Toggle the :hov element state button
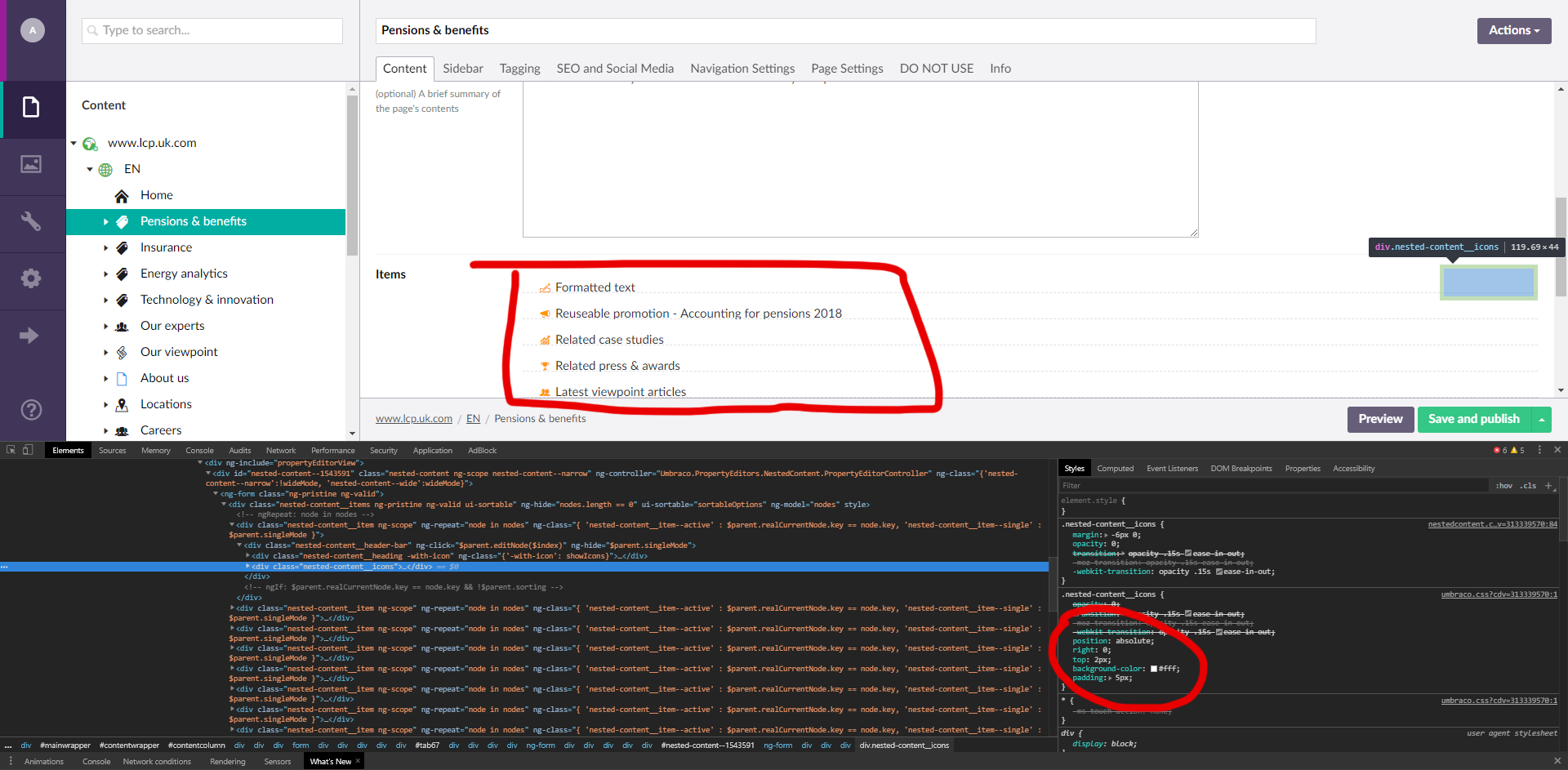1568x770 pixels. 1503,486
